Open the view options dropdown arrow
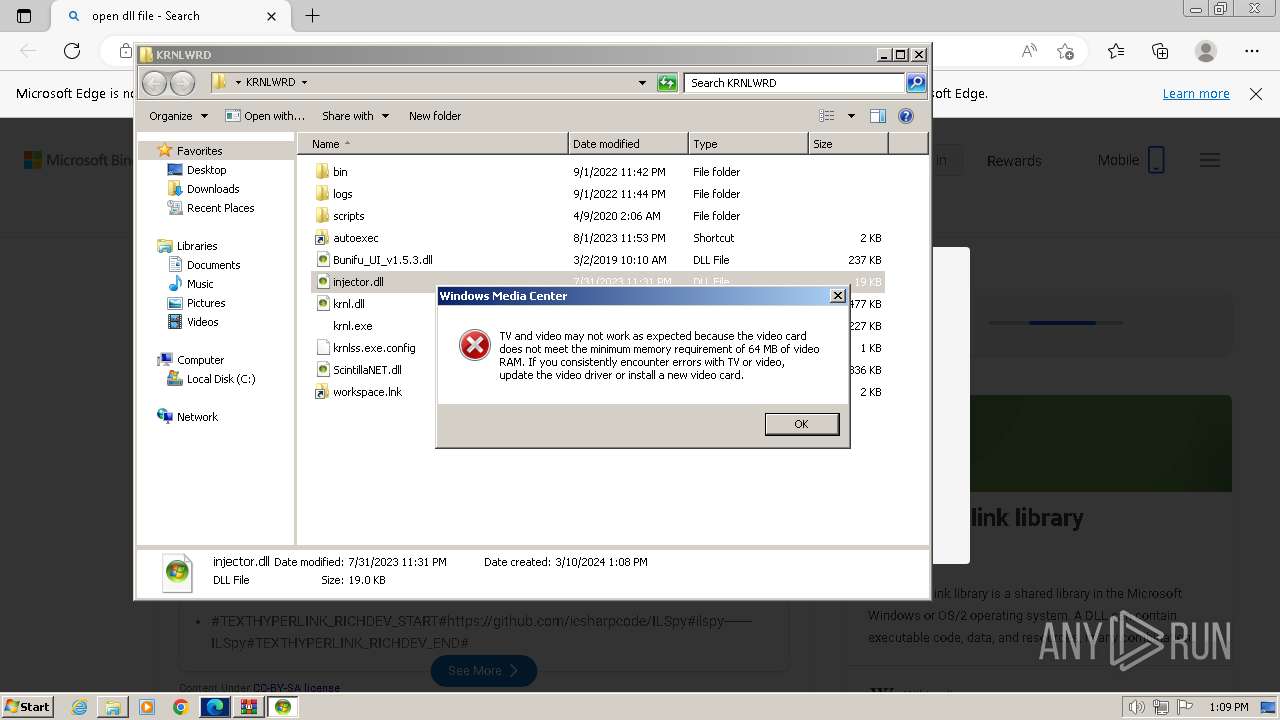Screen dimensions: 1280x720 pyautogui.click(x=851, y=116)
